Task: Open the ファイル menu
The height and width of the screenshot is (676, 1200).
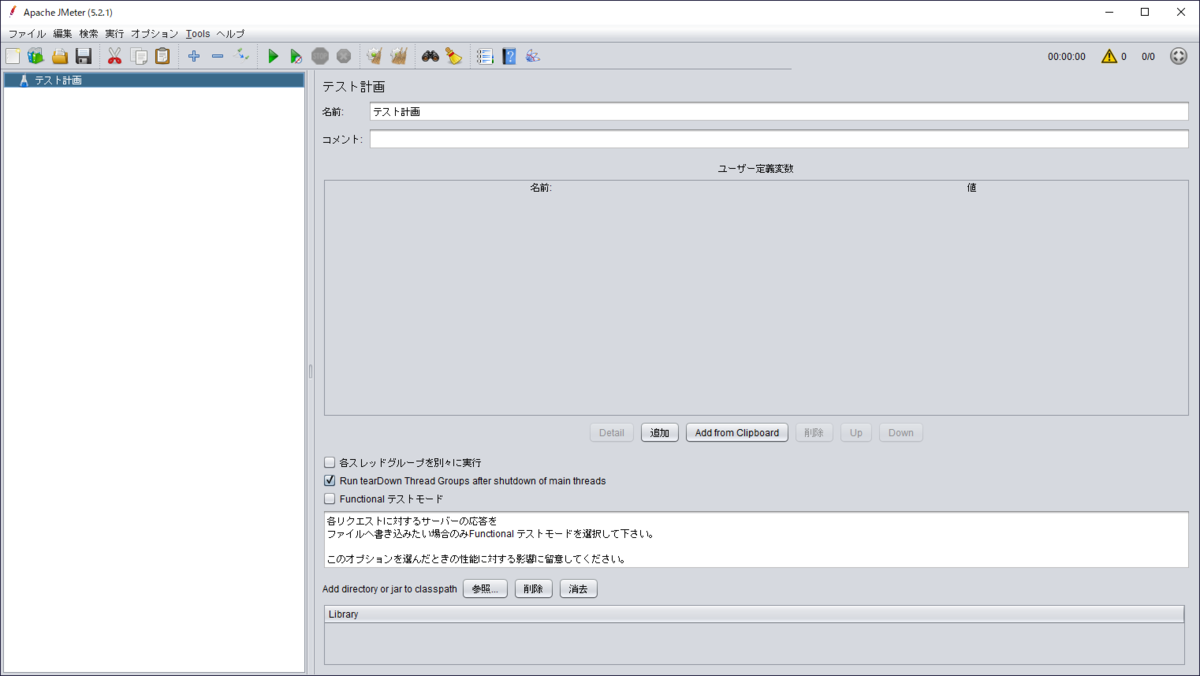Action: pyautogui.click(x=27, y=34)
